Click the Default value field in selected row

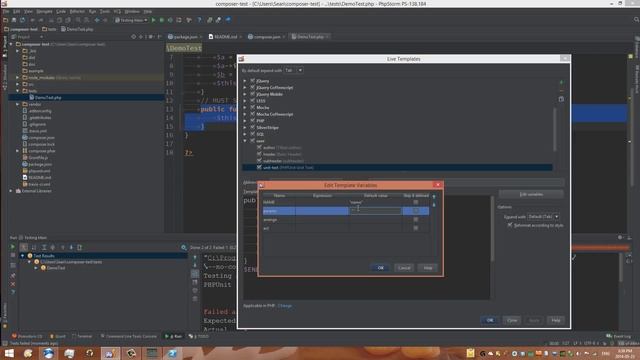376,211
